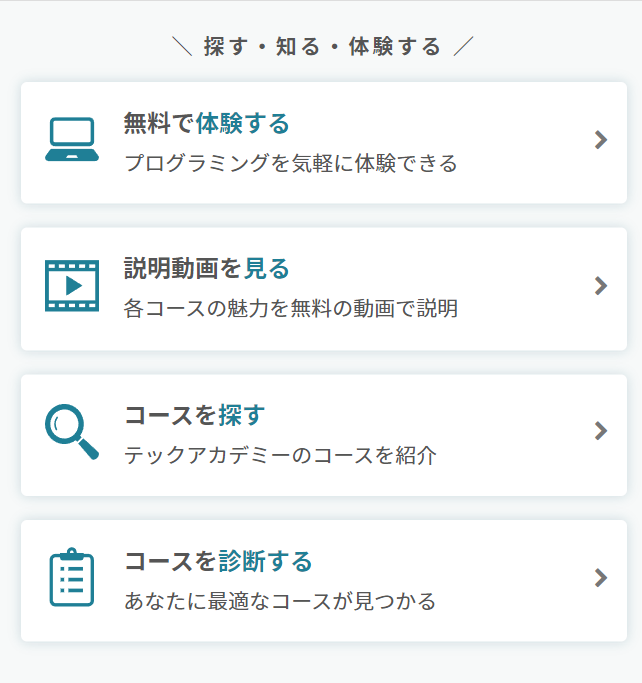Click the laptop icon for free trial
Viewport: 642px width, 683px height.
pos(72,139)
